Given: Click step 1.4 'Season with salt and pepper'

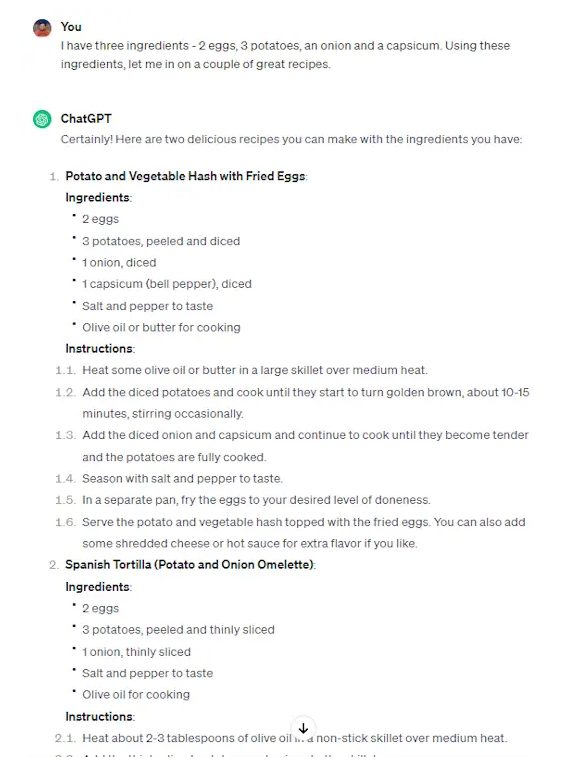Looking at the screenshot, I should pyautogui.click(x=182, y=478).
